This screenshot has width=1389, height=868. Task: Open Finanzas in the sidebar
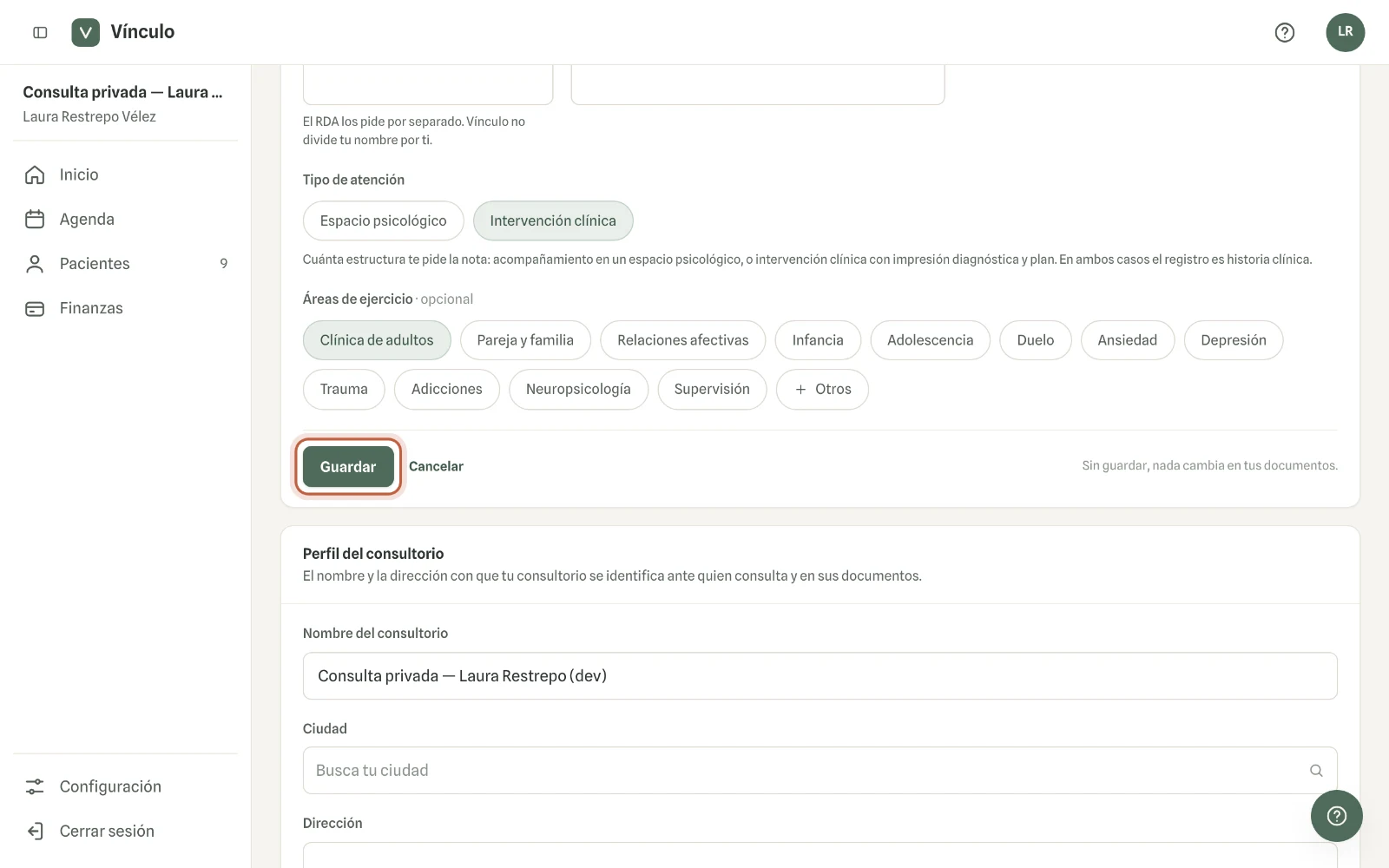[x=126, y=308]
